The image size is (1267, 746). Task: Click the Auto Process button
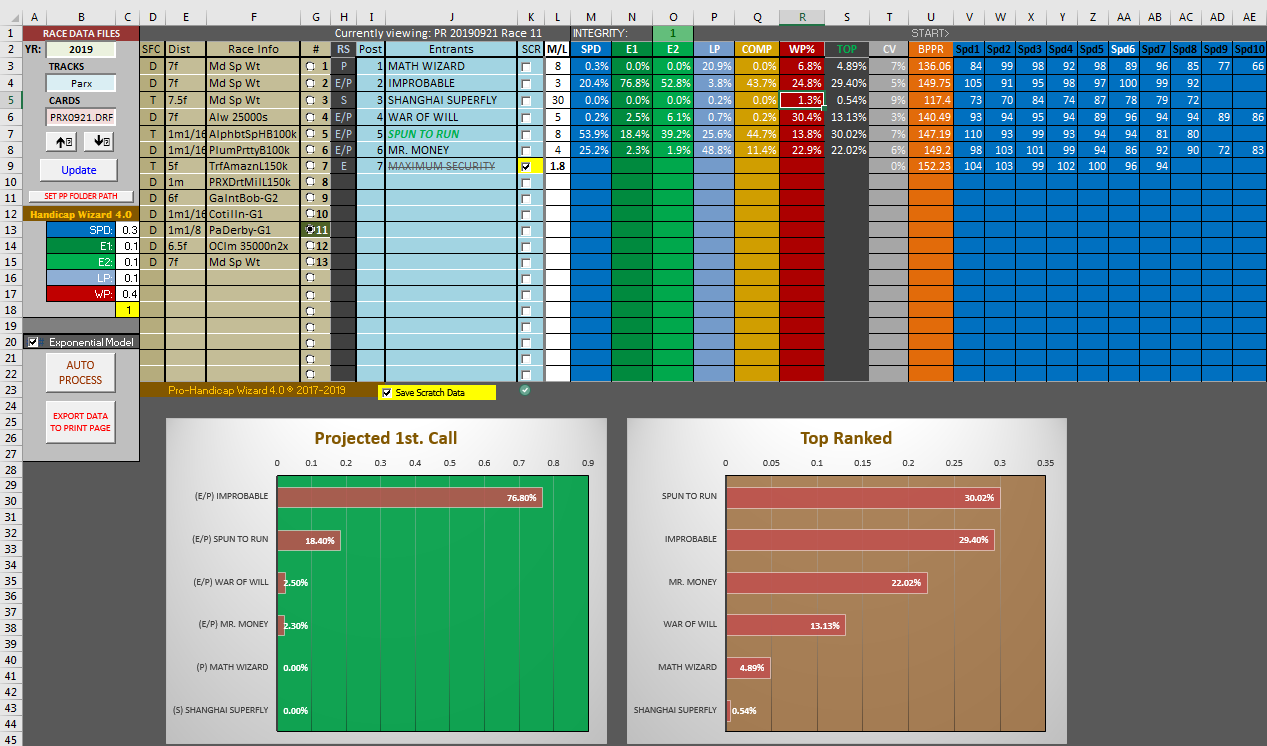tap(80, 373)
